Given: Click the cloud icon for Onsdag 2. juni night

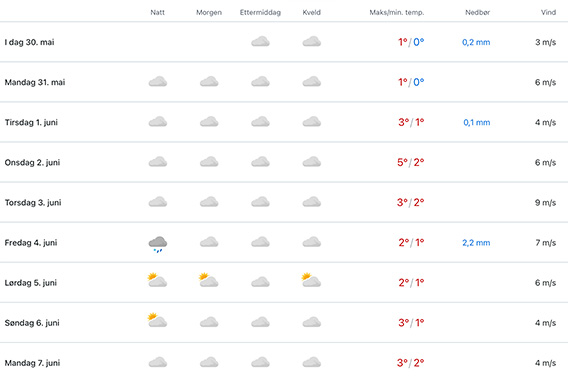Looking at the screenshot, I should (x=158, y=162).
